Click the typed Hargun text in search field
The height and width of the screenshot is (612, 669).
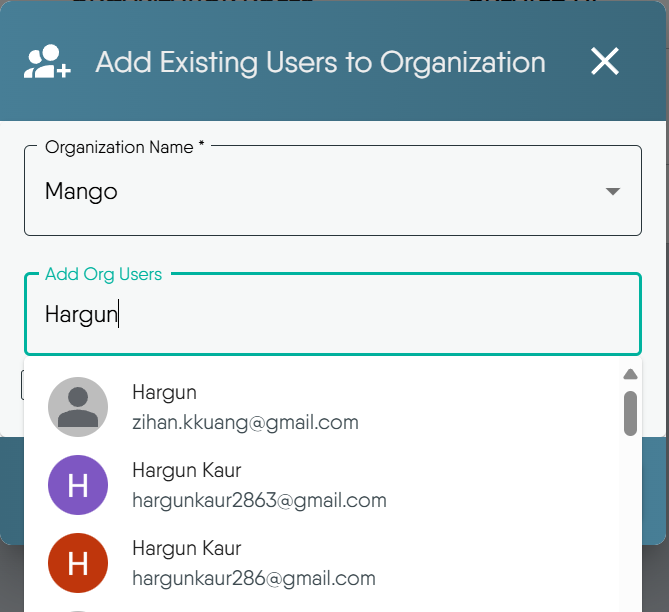pos(81,315)
